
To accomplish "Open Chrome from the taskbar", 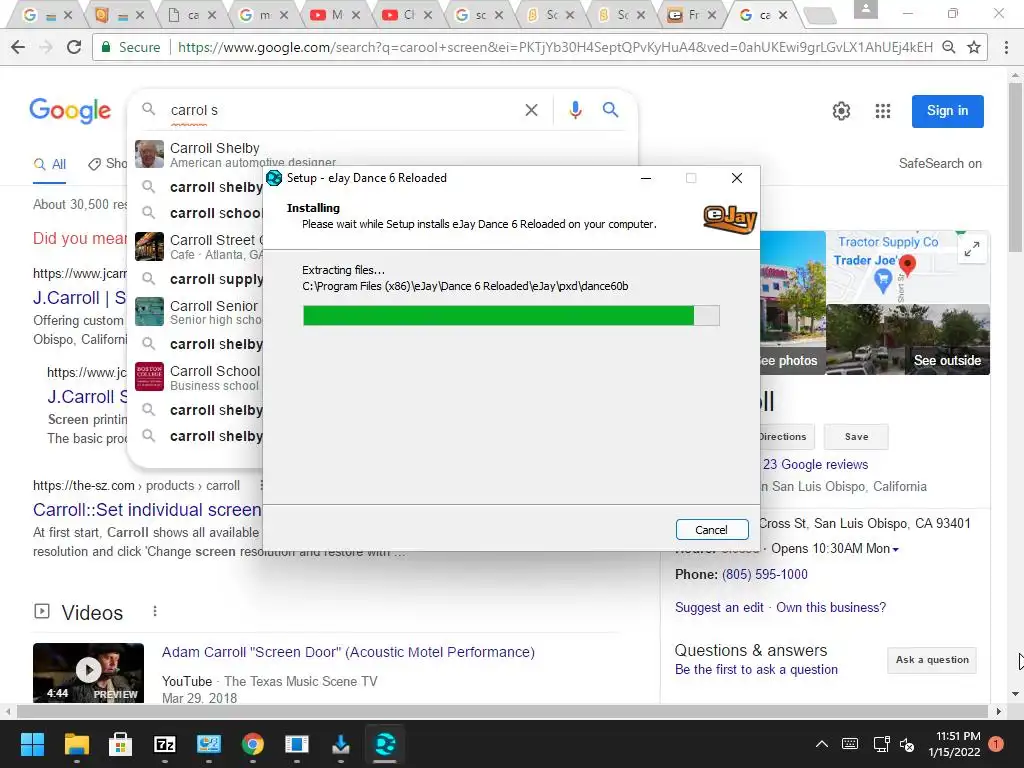I will [x=253, y=744].
